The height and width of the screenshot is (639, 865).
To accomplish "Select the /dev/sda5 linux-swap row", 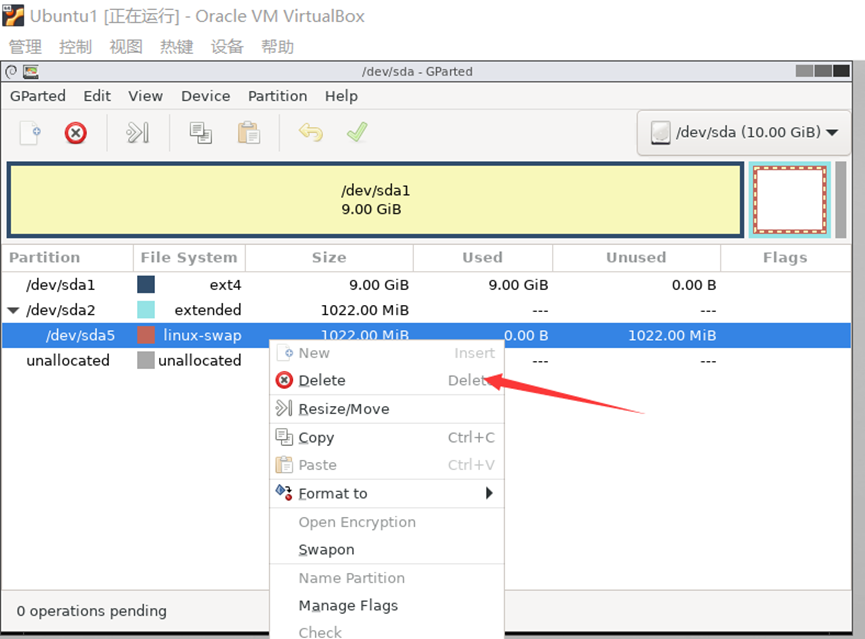I will (x=426, y=336).
